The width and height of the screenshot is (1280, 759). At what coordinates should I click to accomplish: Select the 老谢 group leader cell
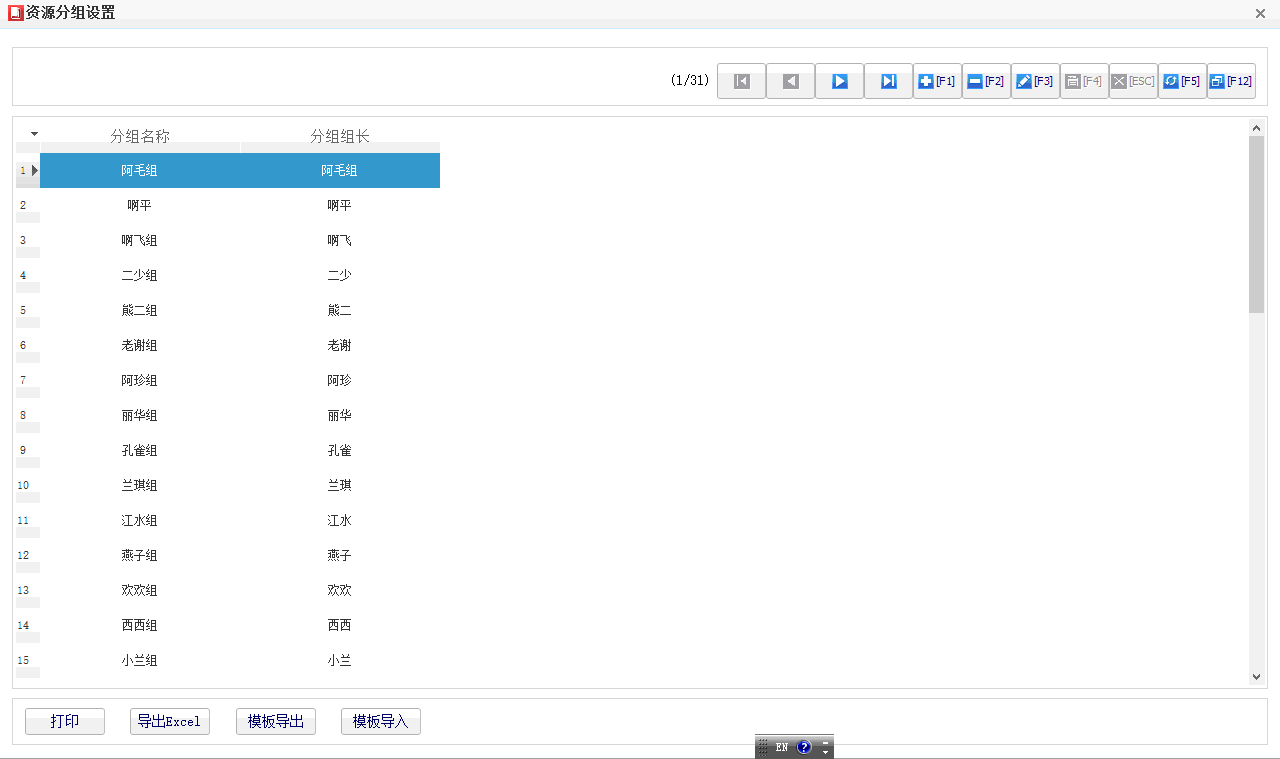pyautogui.click(x=340, y=345)
